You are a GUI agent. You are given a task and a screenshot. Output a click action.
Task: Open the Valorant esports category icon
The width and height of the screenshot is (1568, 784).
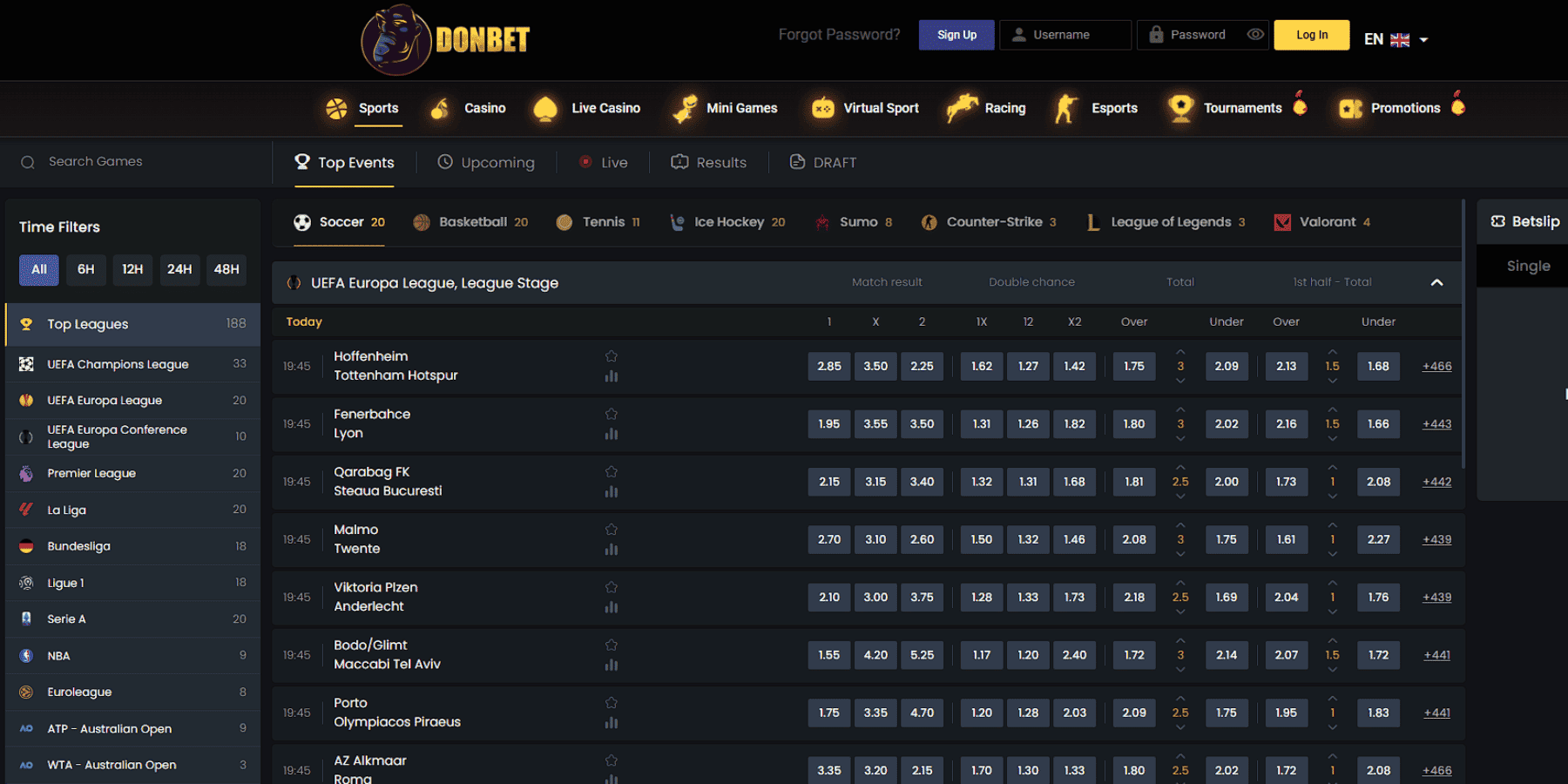click(x=1281, y=222)
